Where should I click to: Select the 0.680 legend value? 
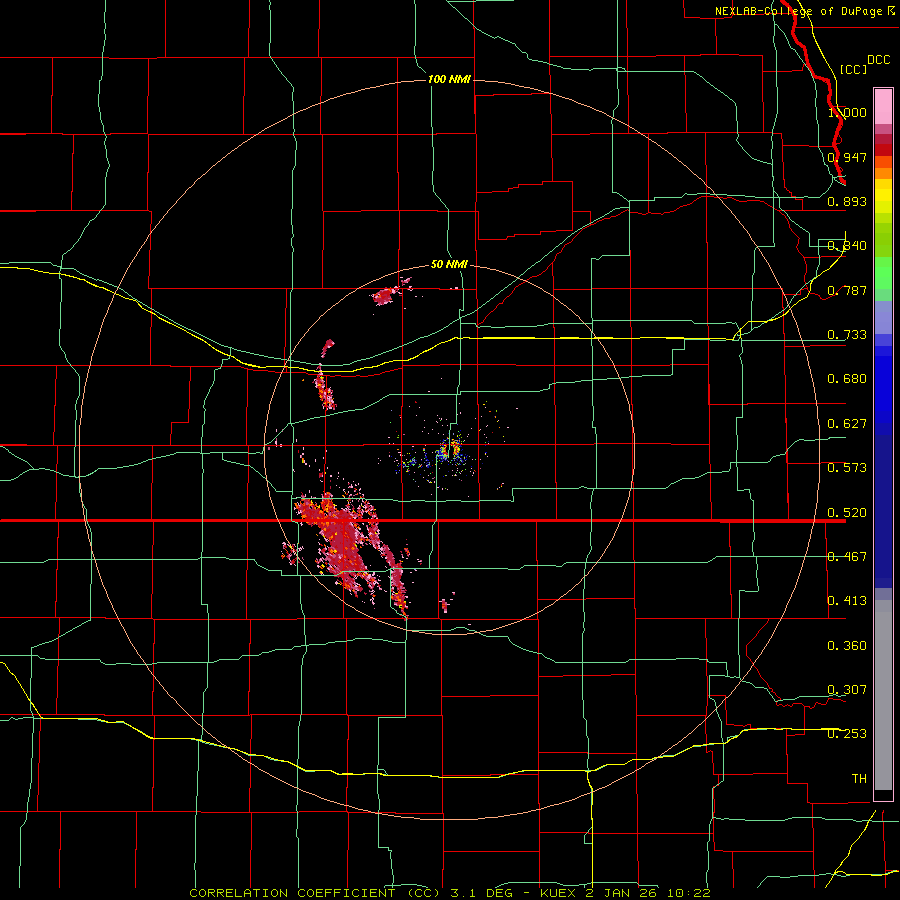click(x=847, y=379)
